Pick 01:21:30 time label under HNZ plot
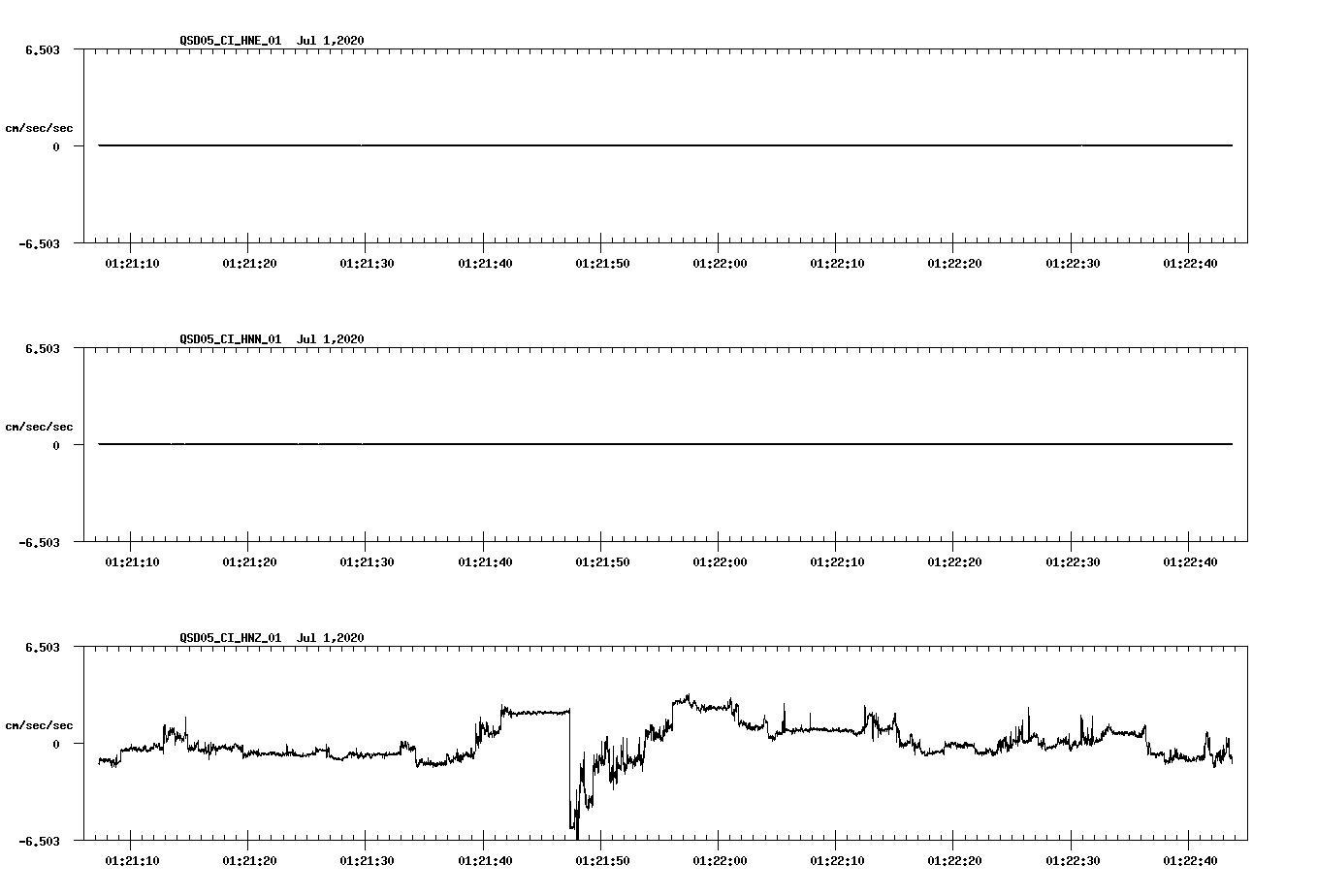The height and width of the screenshot is (896, 1317). 367,861
